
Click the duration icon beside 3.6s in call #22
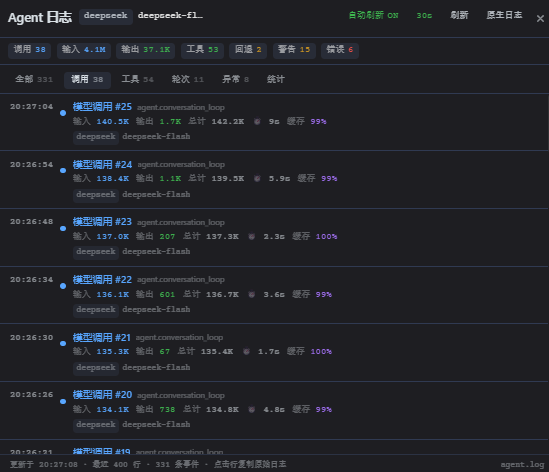coord(252,294)
